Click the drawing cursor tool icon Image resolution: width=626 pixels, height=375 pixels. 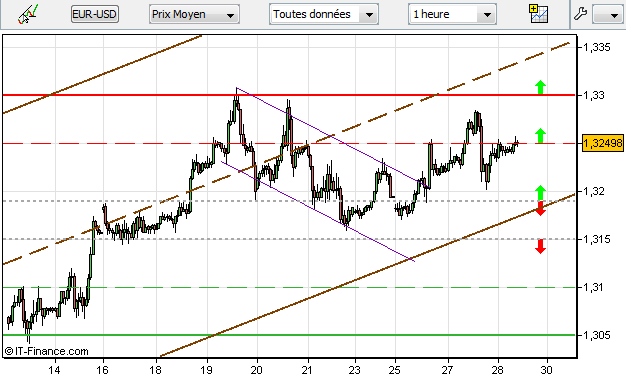pyautogui.click(x=28, y=14)
